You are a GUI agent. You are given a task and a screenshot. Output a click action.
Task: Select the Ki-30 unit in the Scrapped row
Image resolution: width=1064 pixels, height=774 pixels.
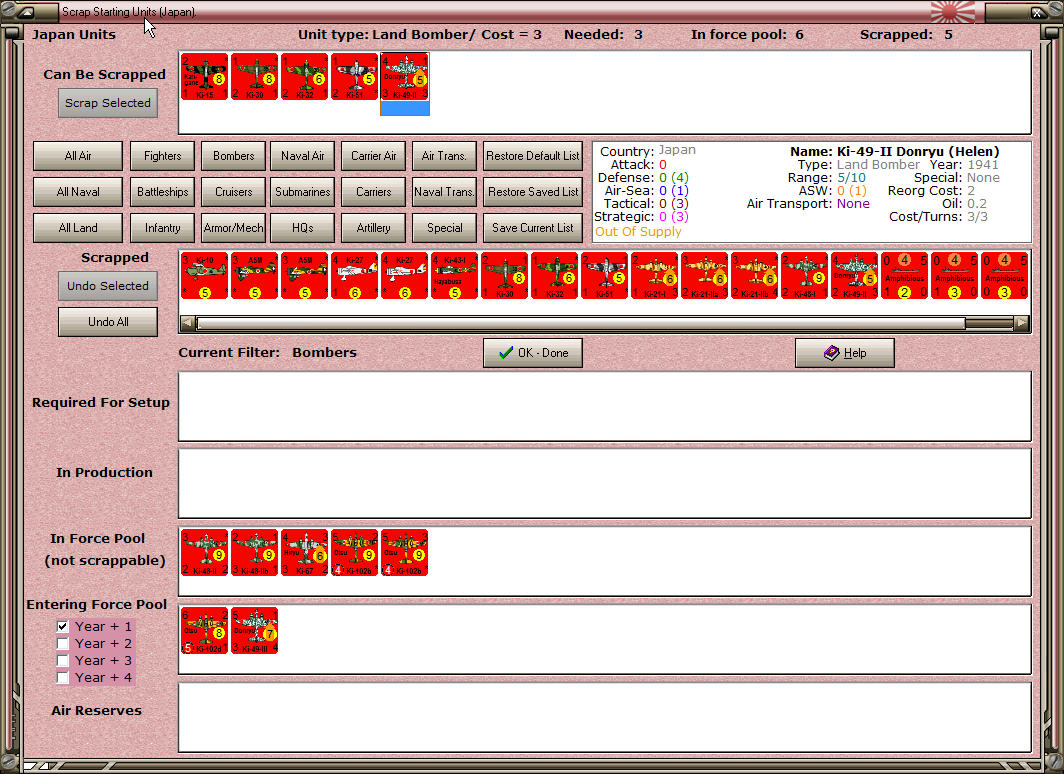pos(505,275)
